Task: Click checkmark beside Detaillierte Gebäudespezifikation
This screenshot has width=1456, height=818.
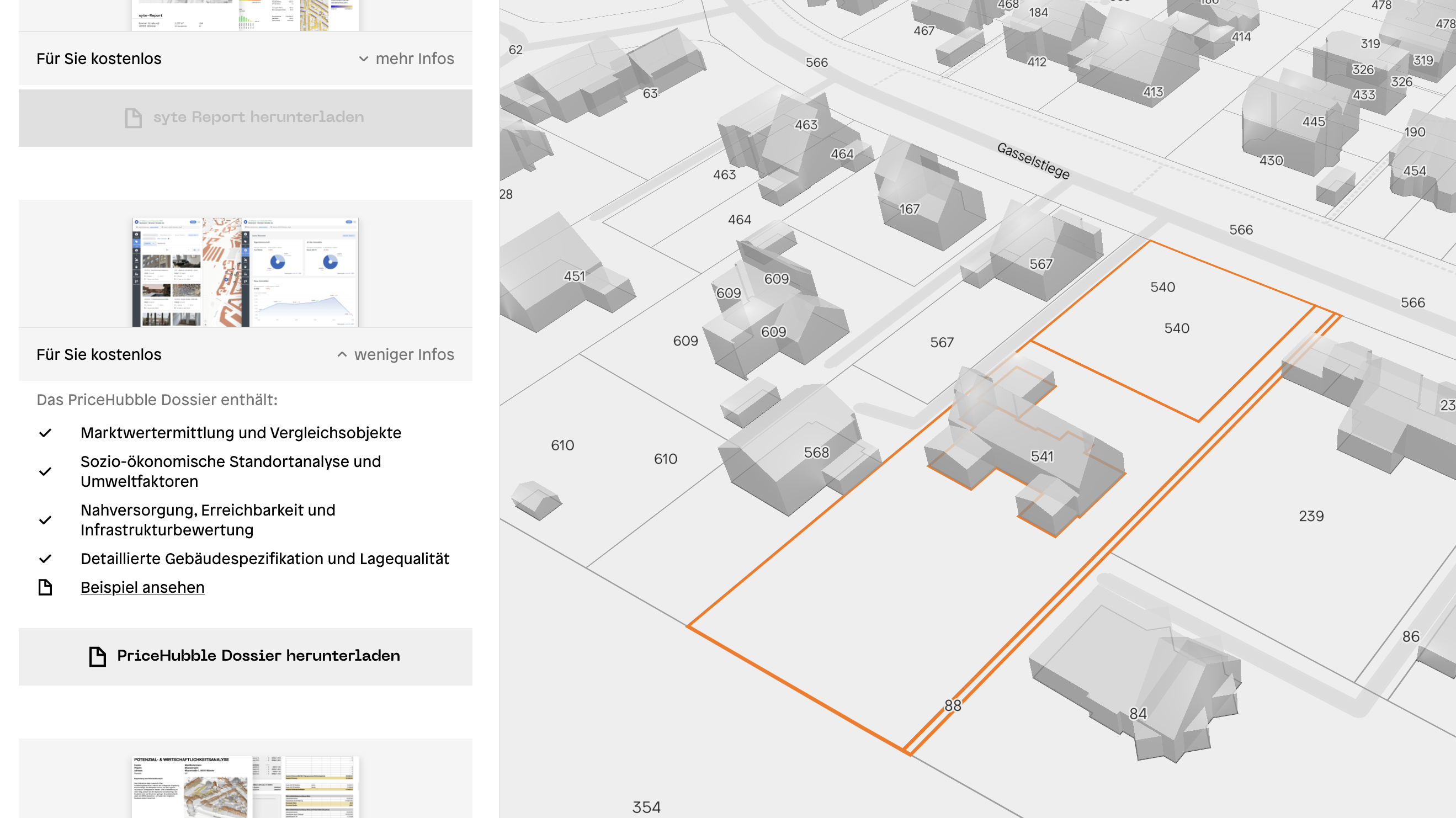Action: (45, 559)
